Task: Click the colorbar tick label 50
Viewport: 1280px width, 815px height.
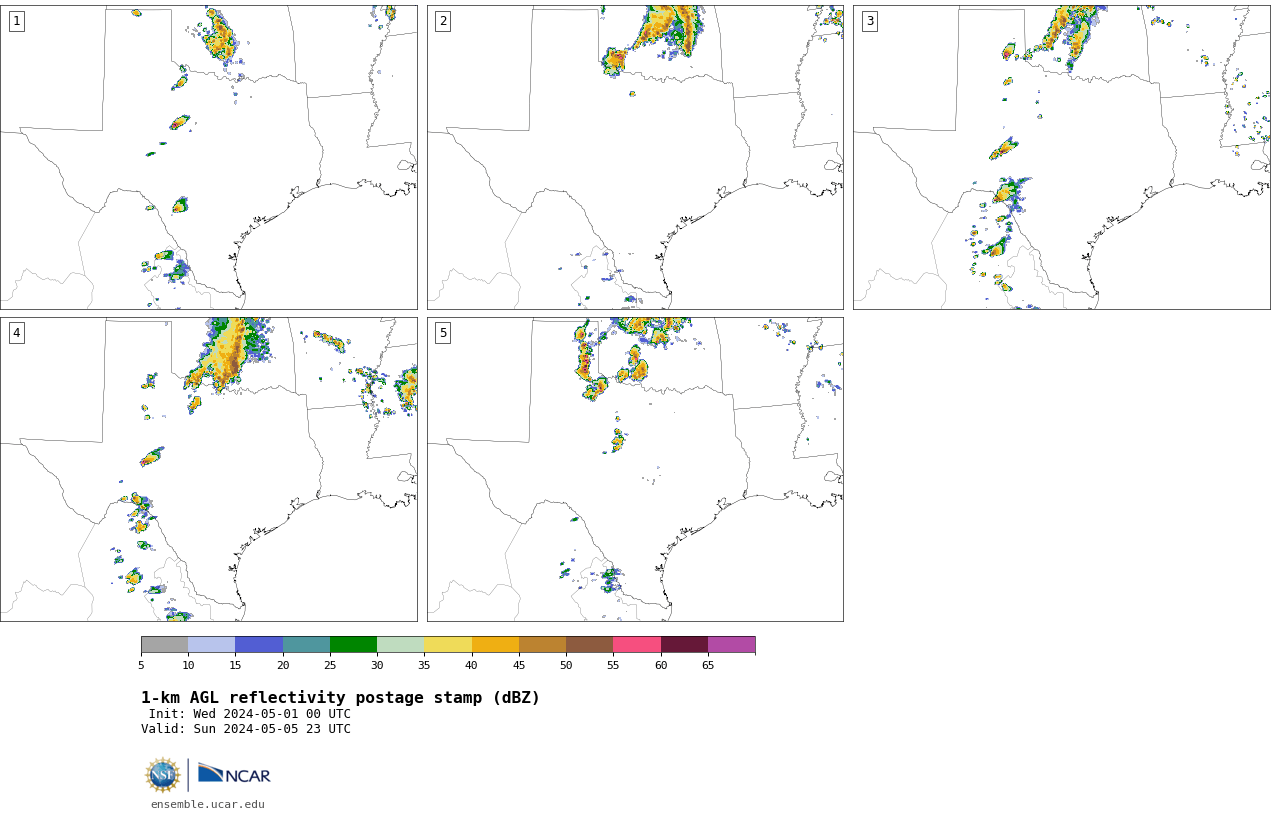Action: click(566, 665)
